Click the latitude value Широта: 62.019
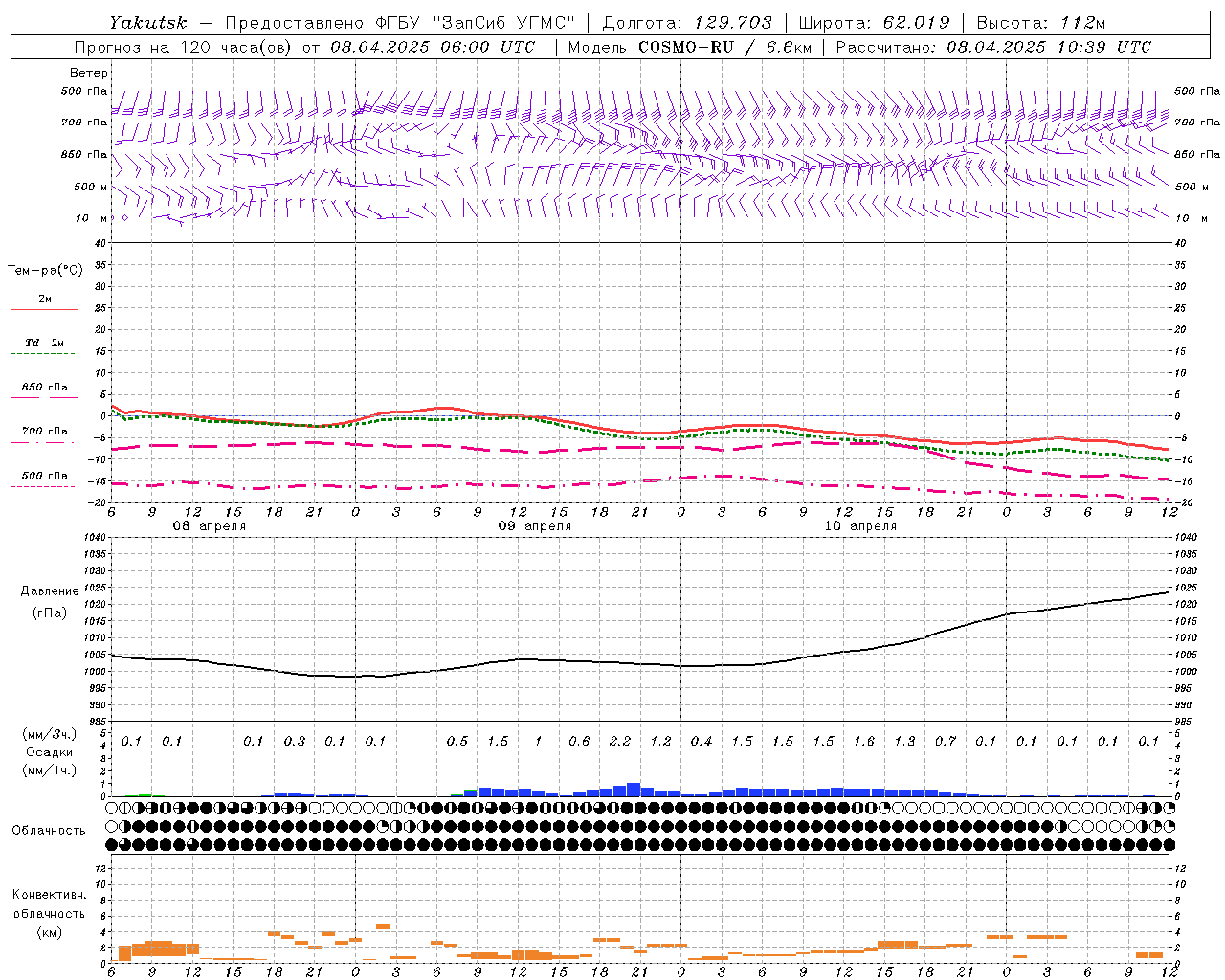1225x980 pixels. [874, 23]
